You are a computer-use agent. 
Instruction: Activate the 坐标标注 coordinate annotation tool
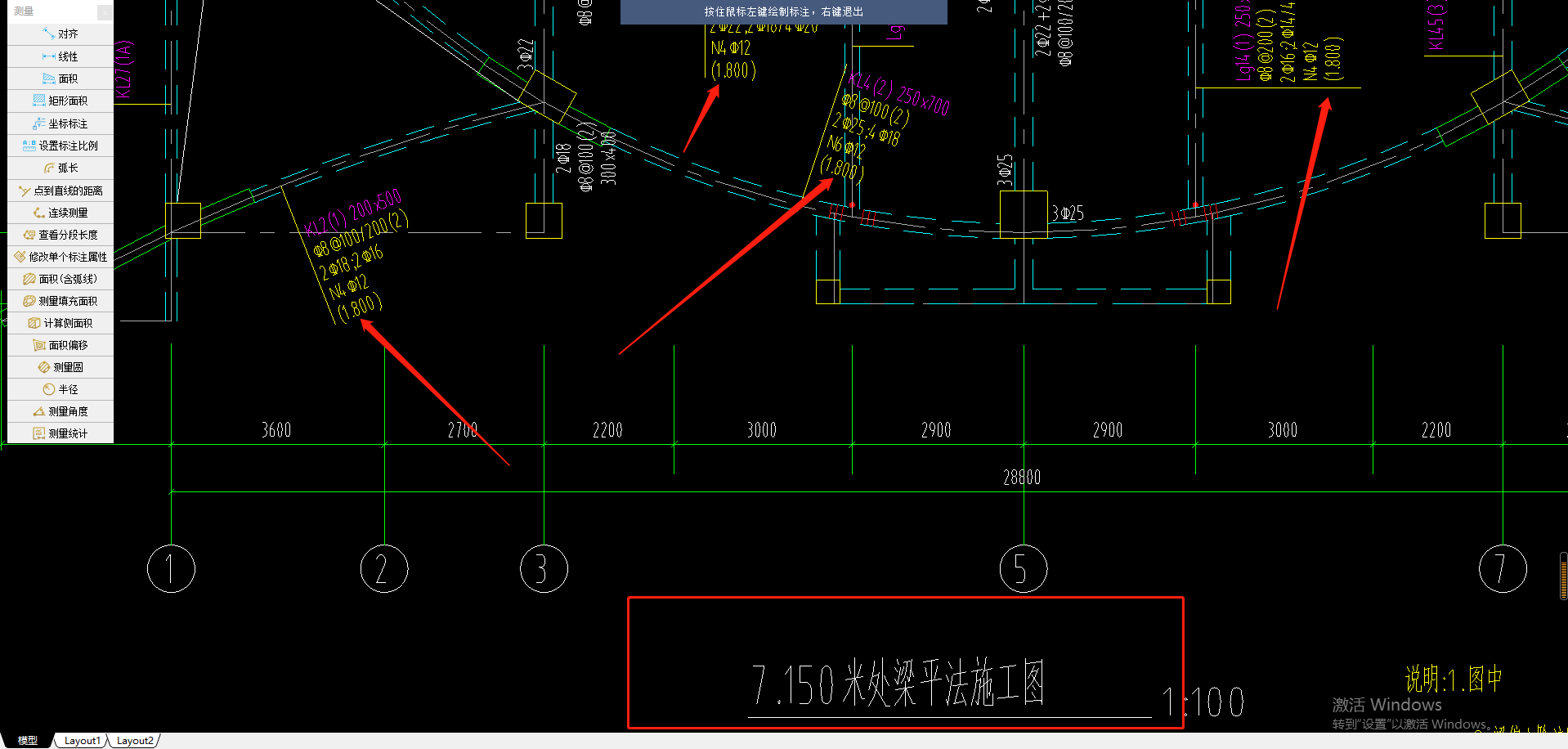[x=60, y=123]
